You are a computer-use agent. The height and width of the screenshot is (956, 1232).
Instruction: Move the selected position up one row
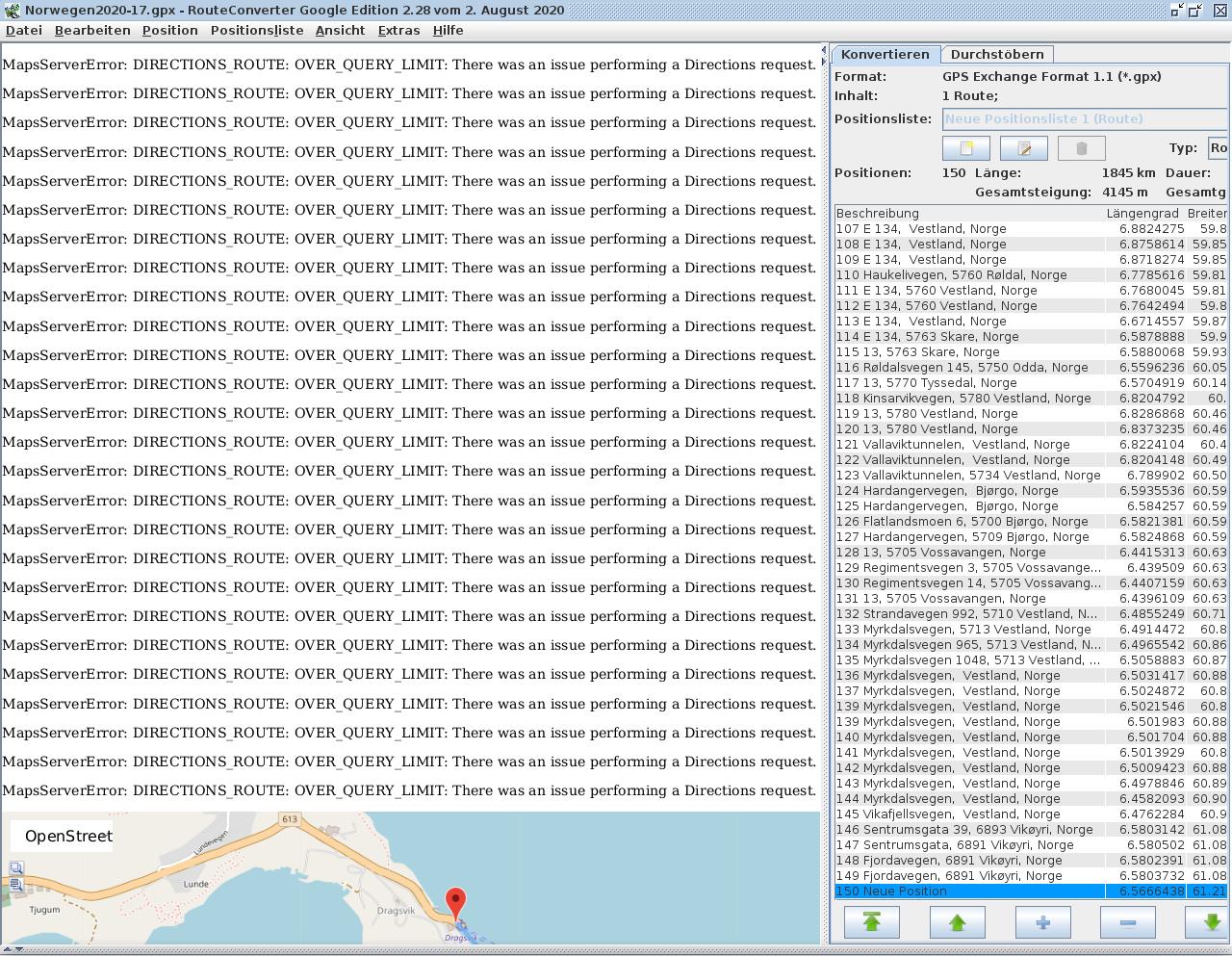pos(957,922)
